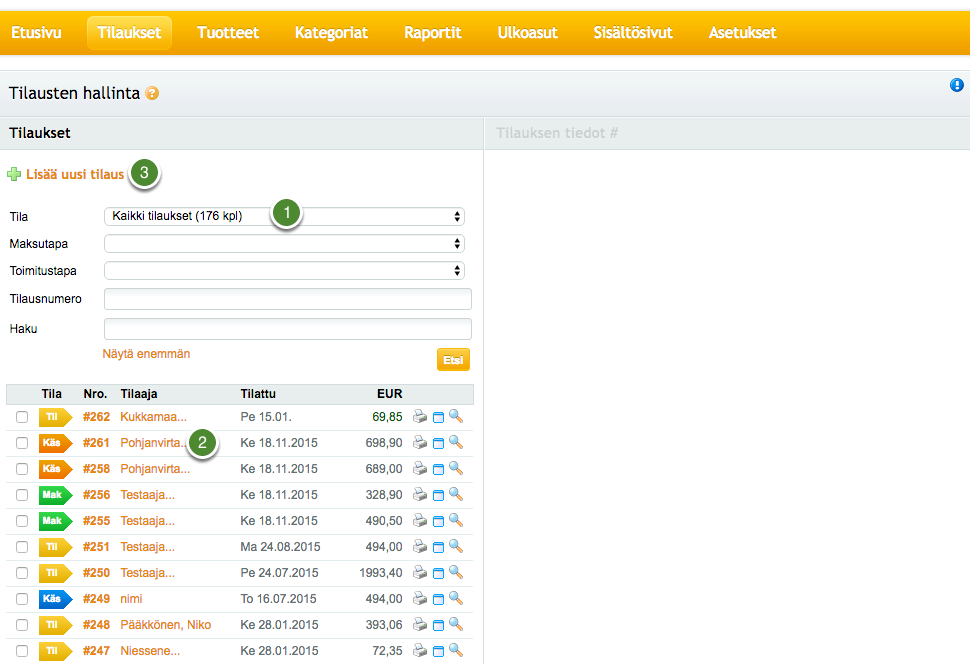Open Sisältösivut in the navigation
The width and height of the screenshot is (970, 664).
tap(633, 33)
